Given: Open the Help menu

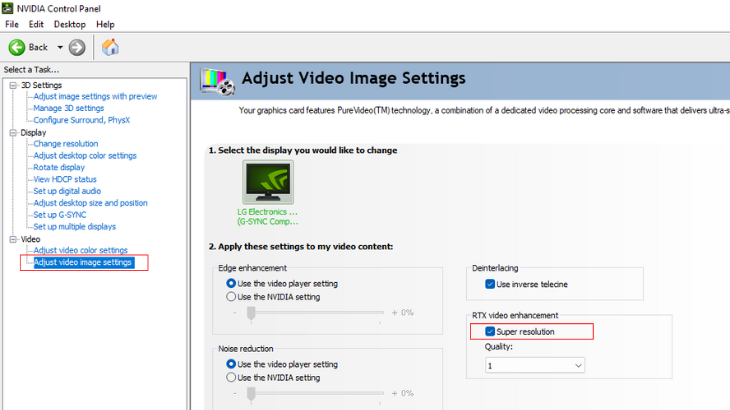Looking at the screenshot, I should point(105,24).
